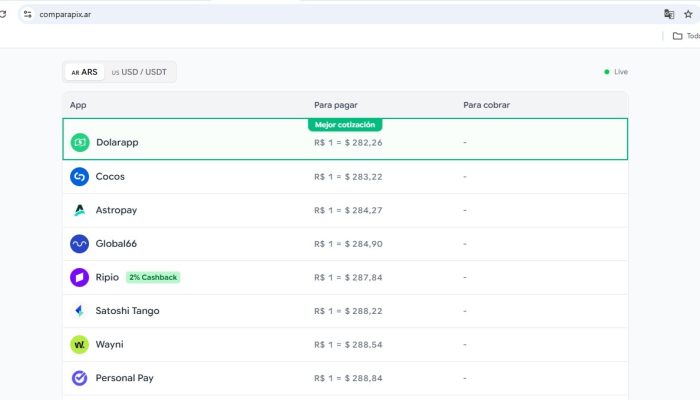Viewport: 700px width, 400px height.
Task: Click Ripio rate R$ 1 = $ 287,84
Action: [x=348, y=278]
